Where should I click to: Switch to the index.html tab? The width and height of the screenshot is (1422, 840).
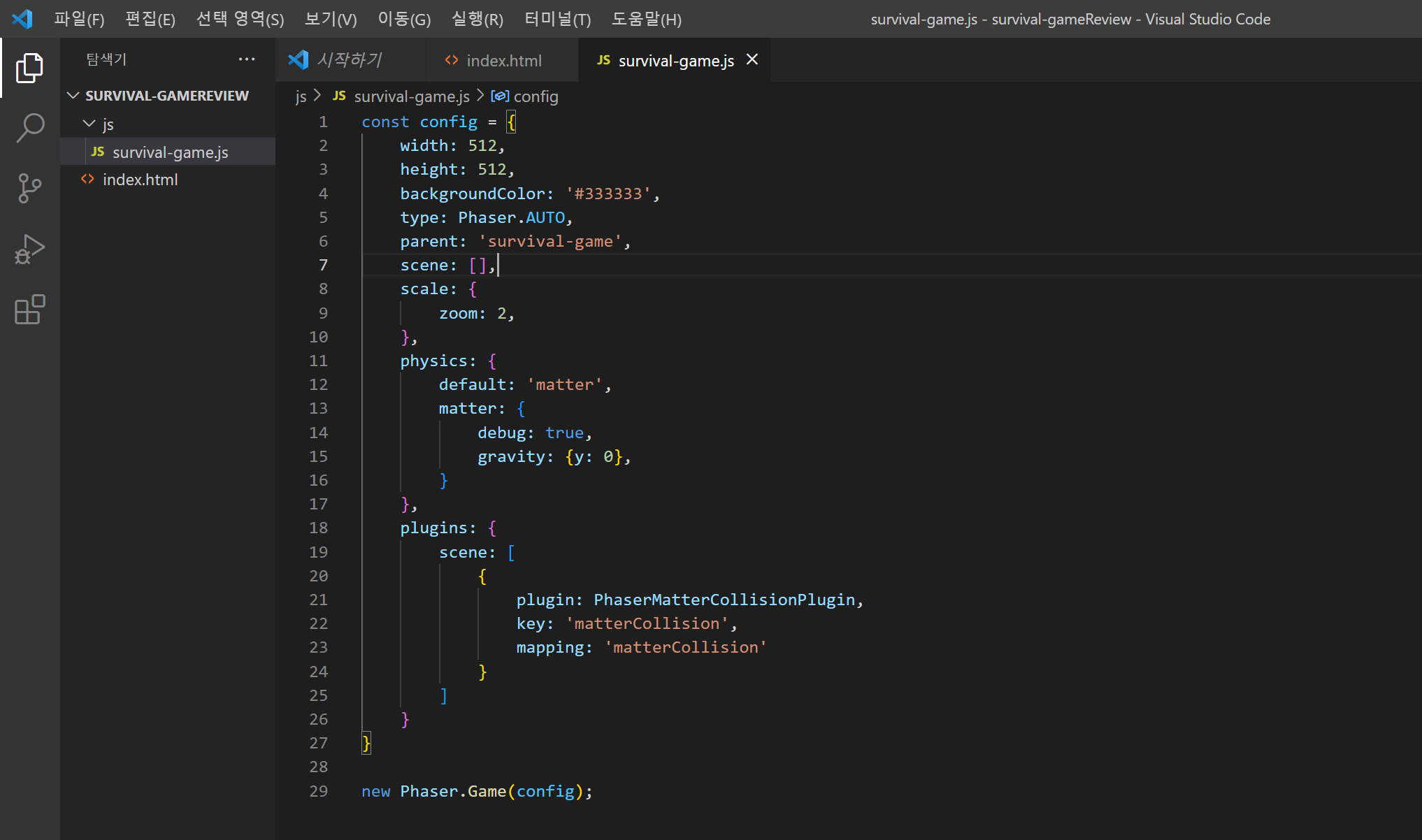point(503,61)
